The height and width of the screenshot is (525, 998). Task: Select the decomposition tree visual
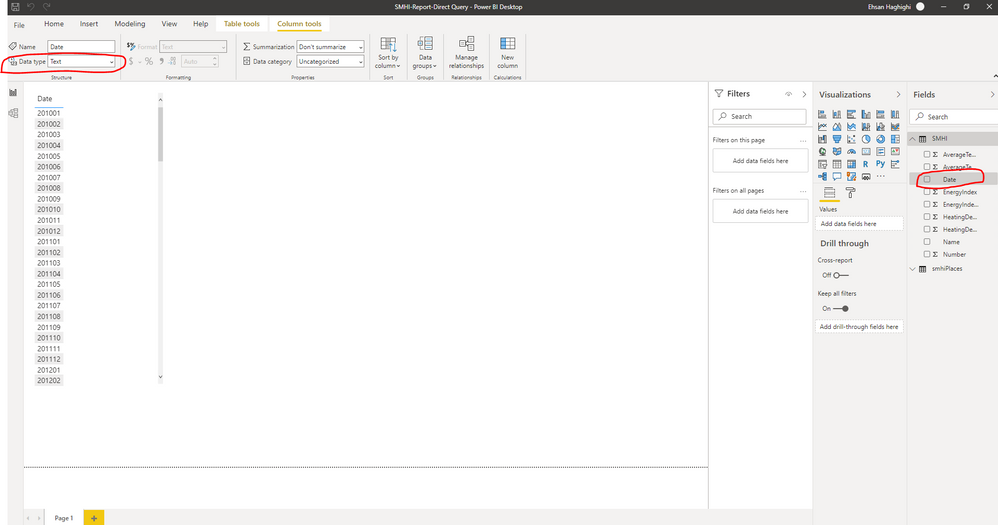pyautogui.click(x=822, y=176)
